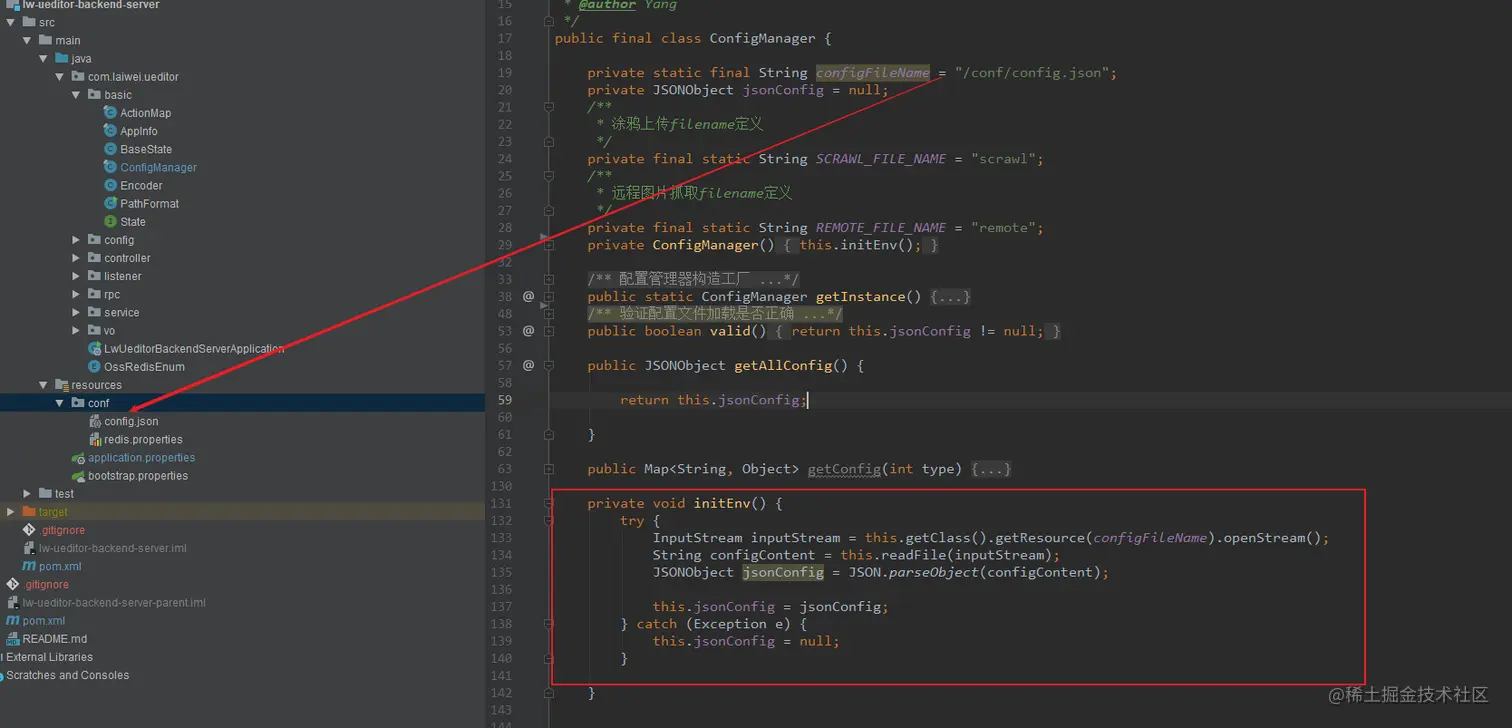Fold the initEnv method at line 131
The height and width of the screenshot is (728, 1512).
coord(548,504)
